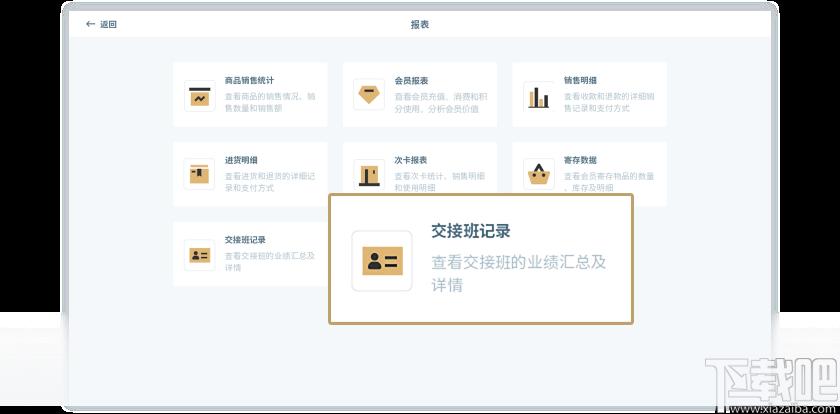Click the 报表 page title
The width and height of the screenshot is (840, 414).
tap(419, 24)
